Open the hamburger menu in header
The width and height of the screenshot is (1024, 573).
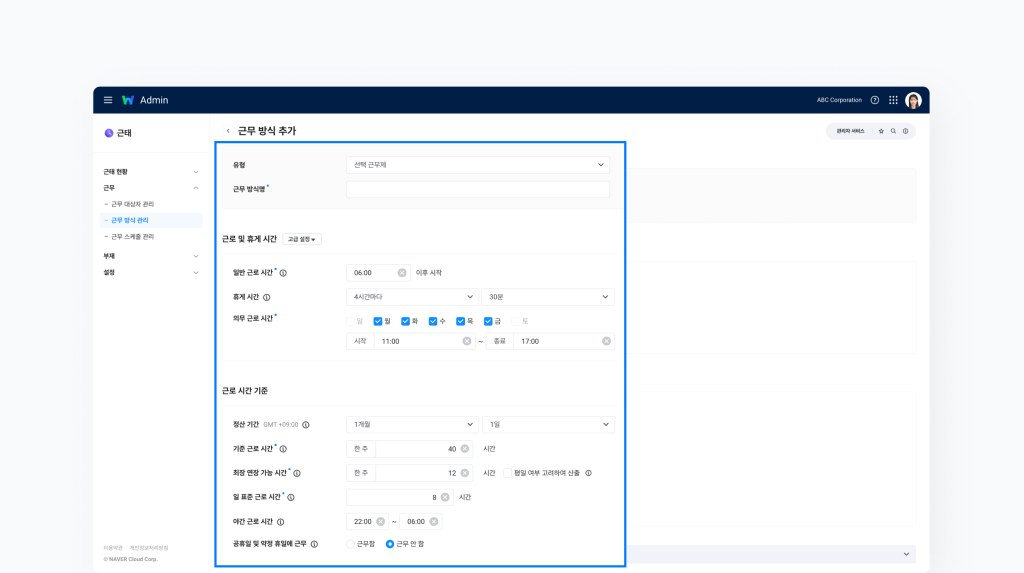point(108,100)
